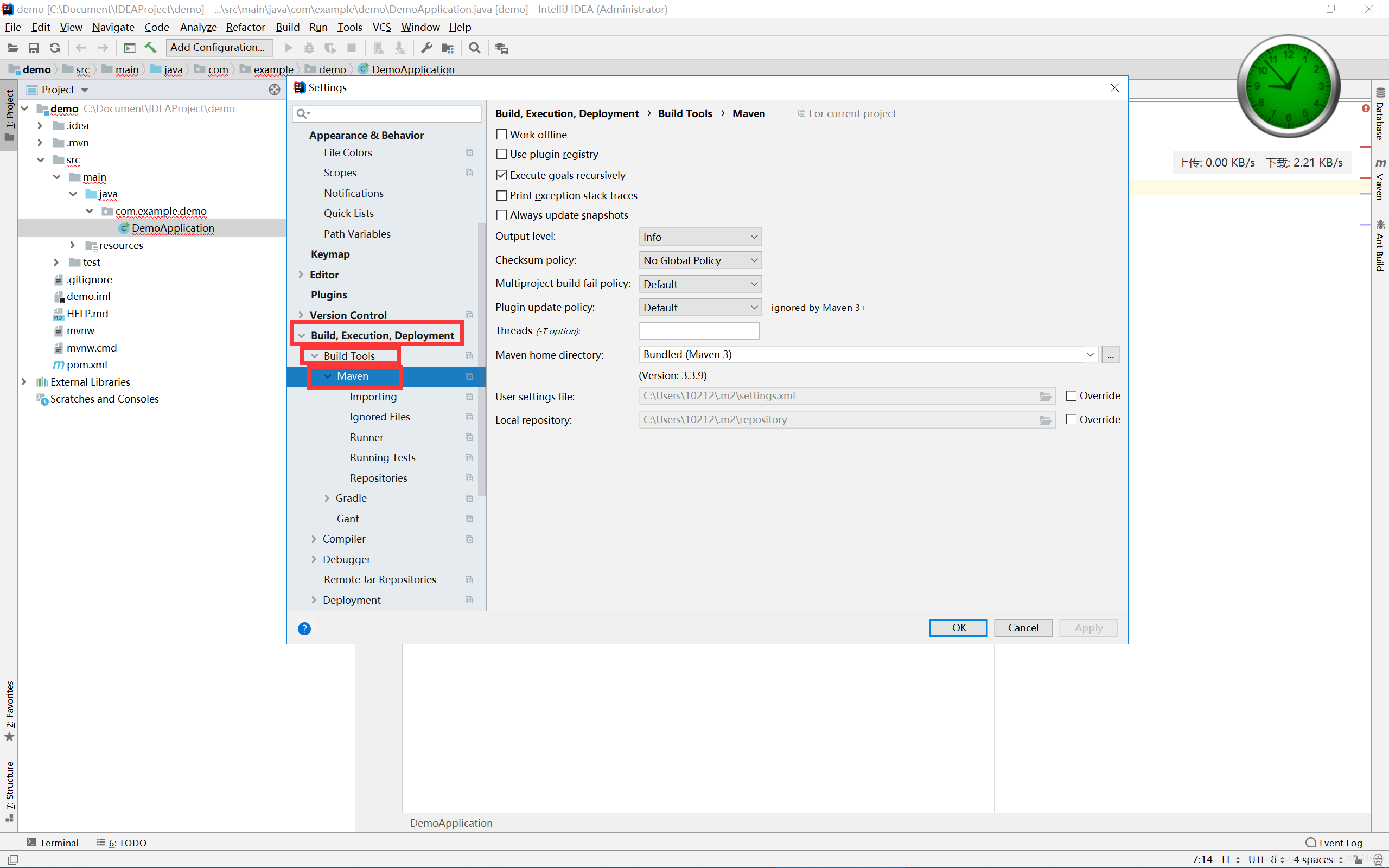
Task: Open the VCS menu
Action: point(381,27)
